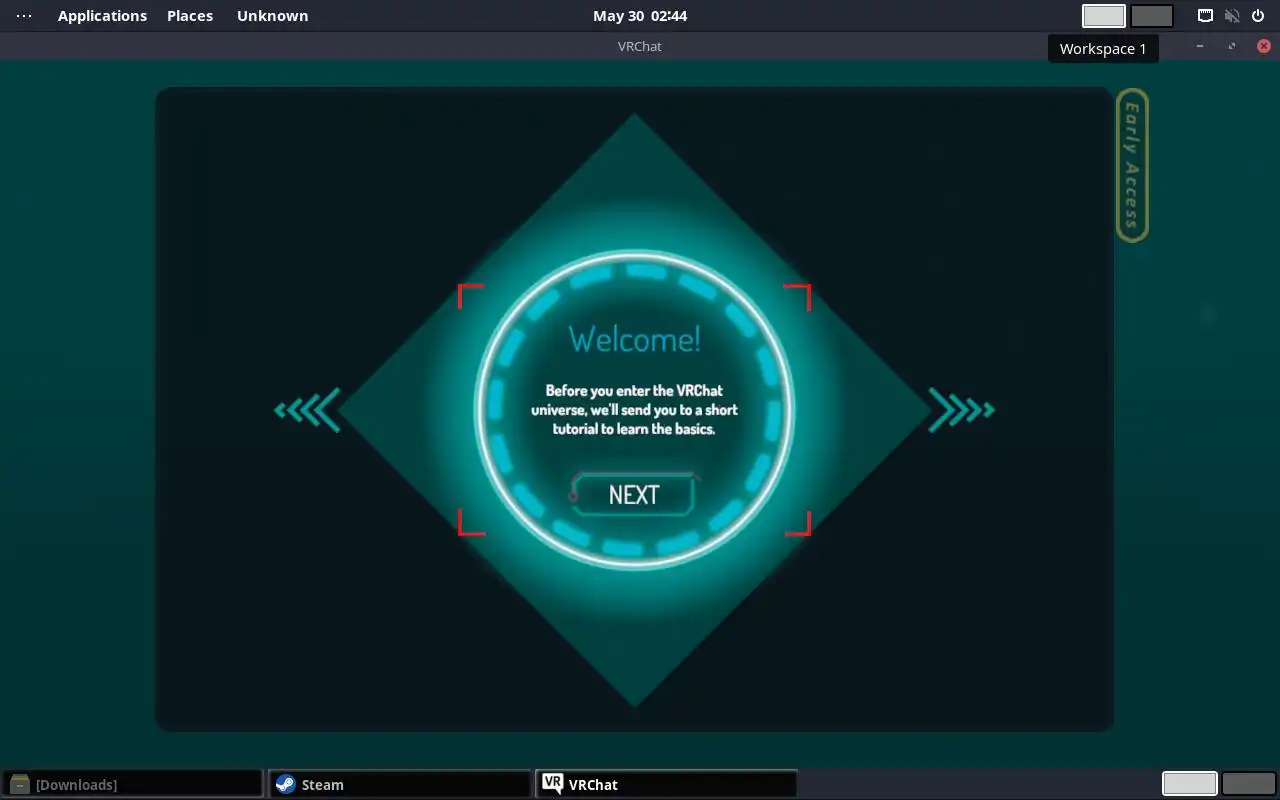Open the Applications menu
This screenshot has height=800, width=1280.
(102, 16)
